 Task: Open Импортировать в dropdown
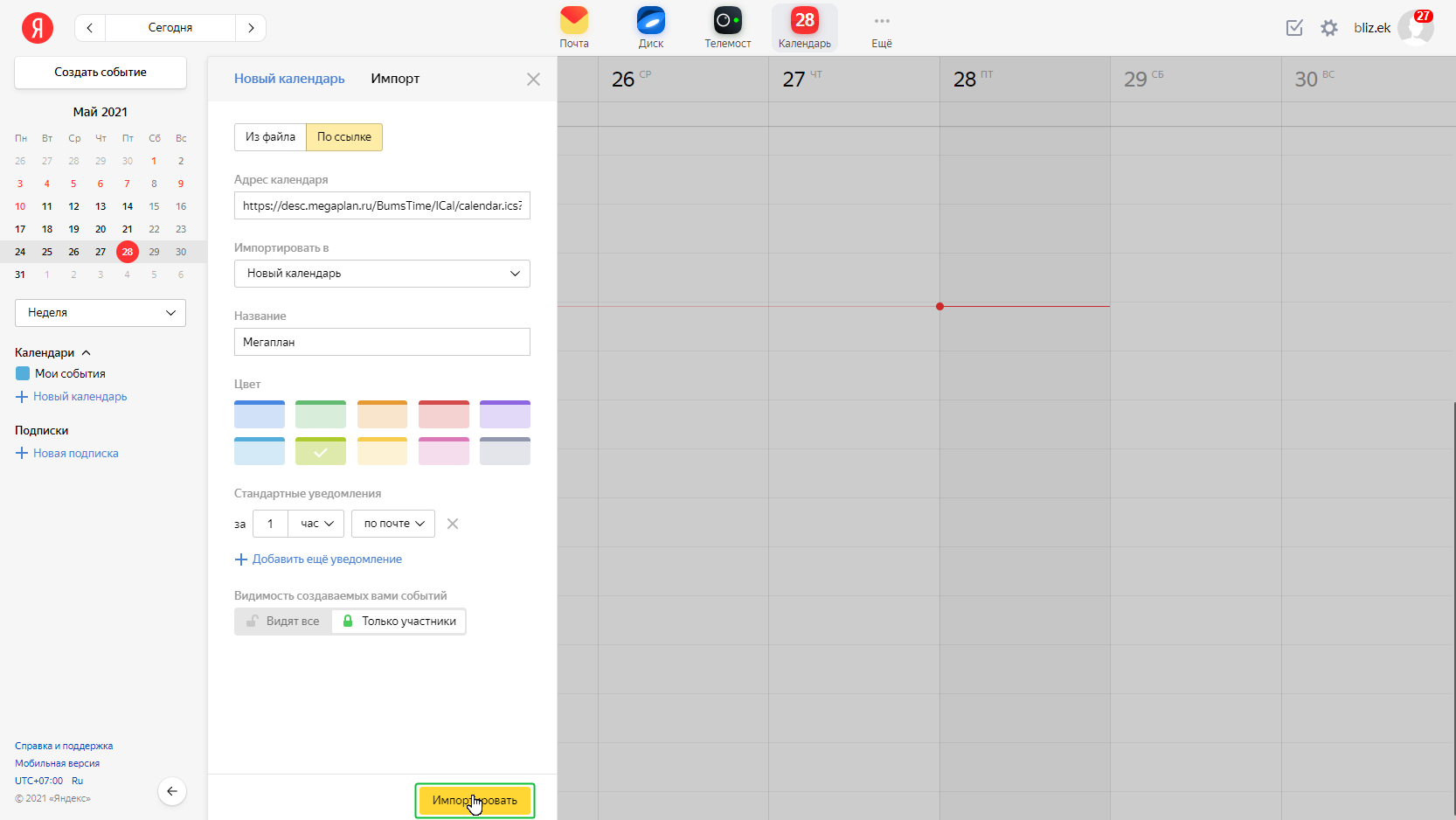click(382, 274)
